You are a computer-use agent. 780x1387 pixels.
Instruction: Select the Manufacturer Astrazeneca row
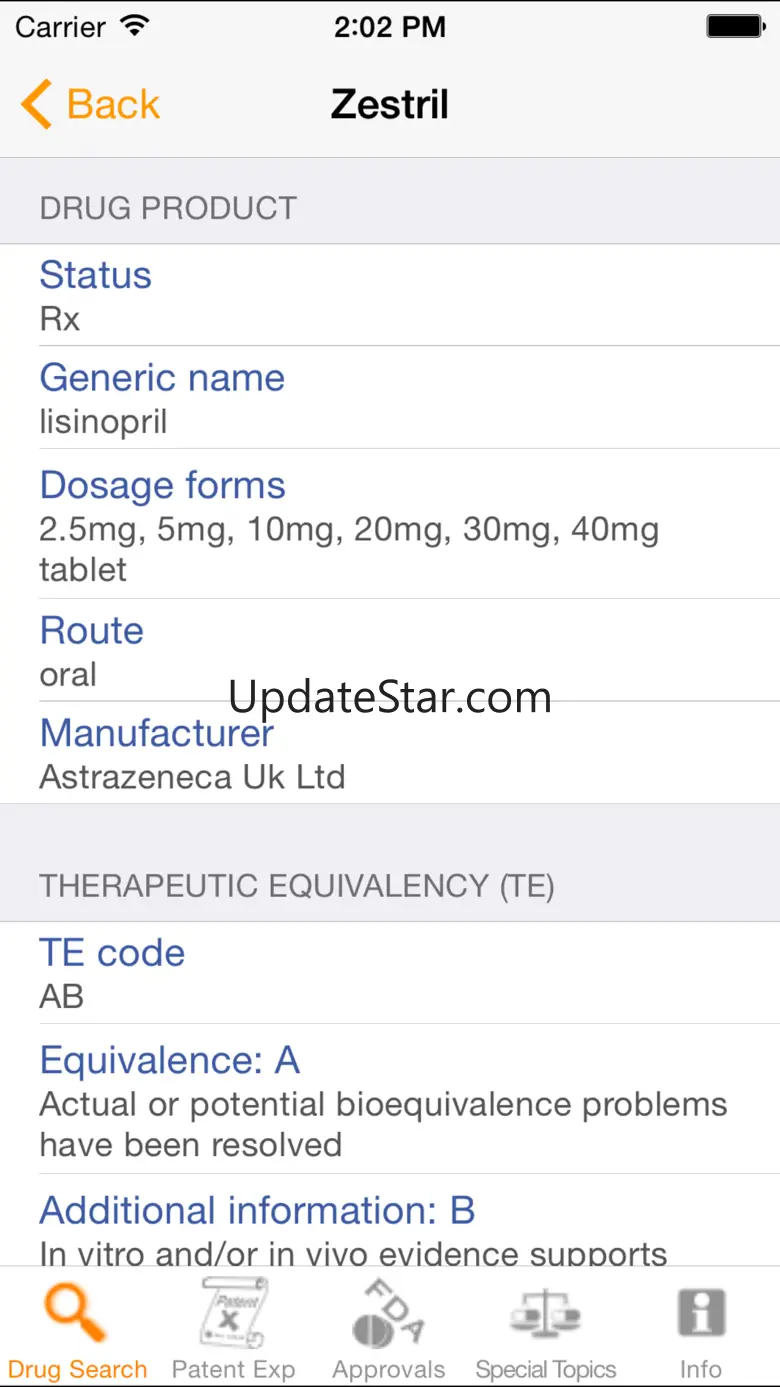pos(390,754)
